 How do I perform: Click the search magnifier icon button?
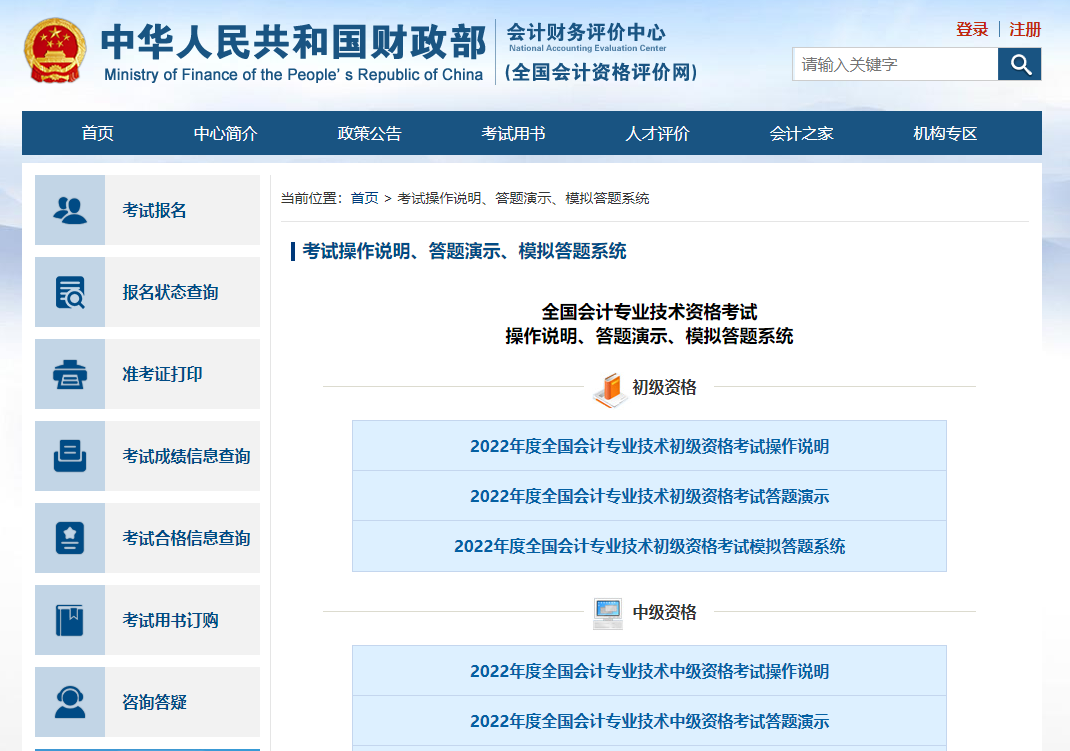1019,65
